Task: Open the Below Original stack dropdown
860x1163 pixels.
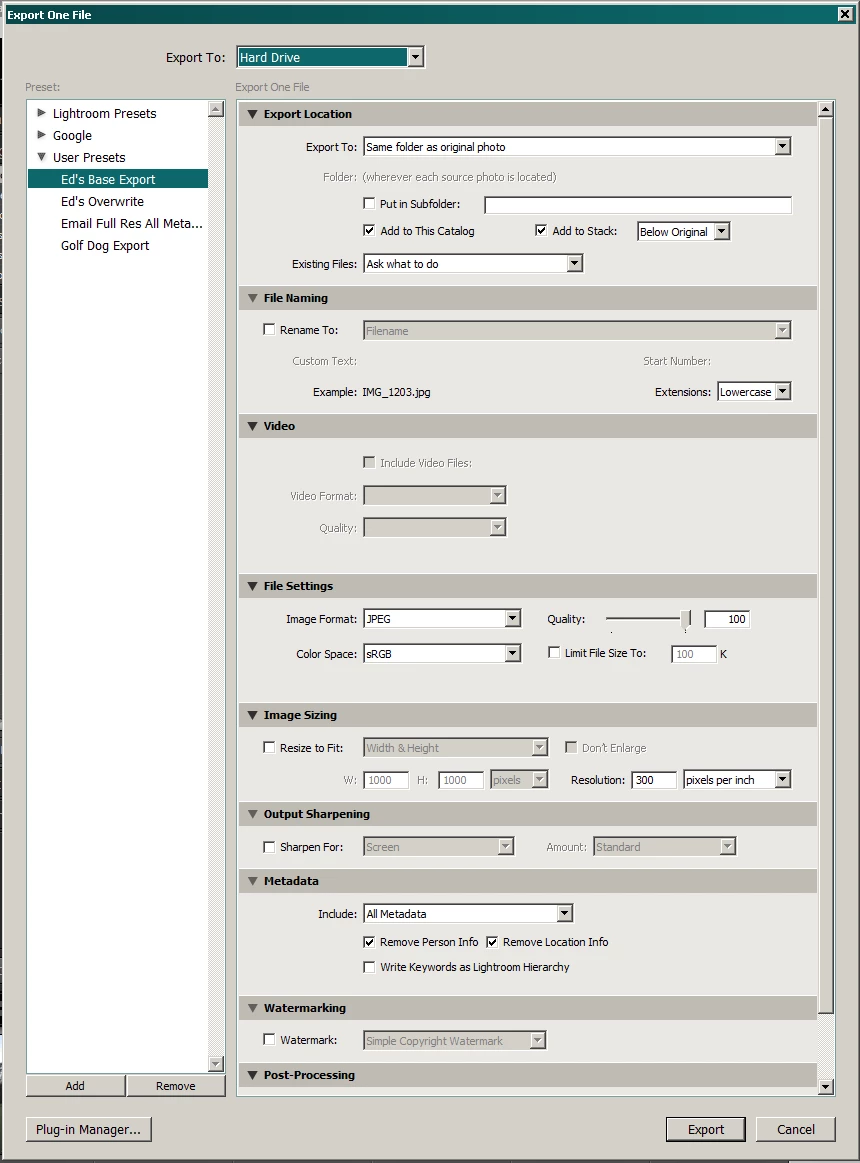Action: [x=684, y=231]
